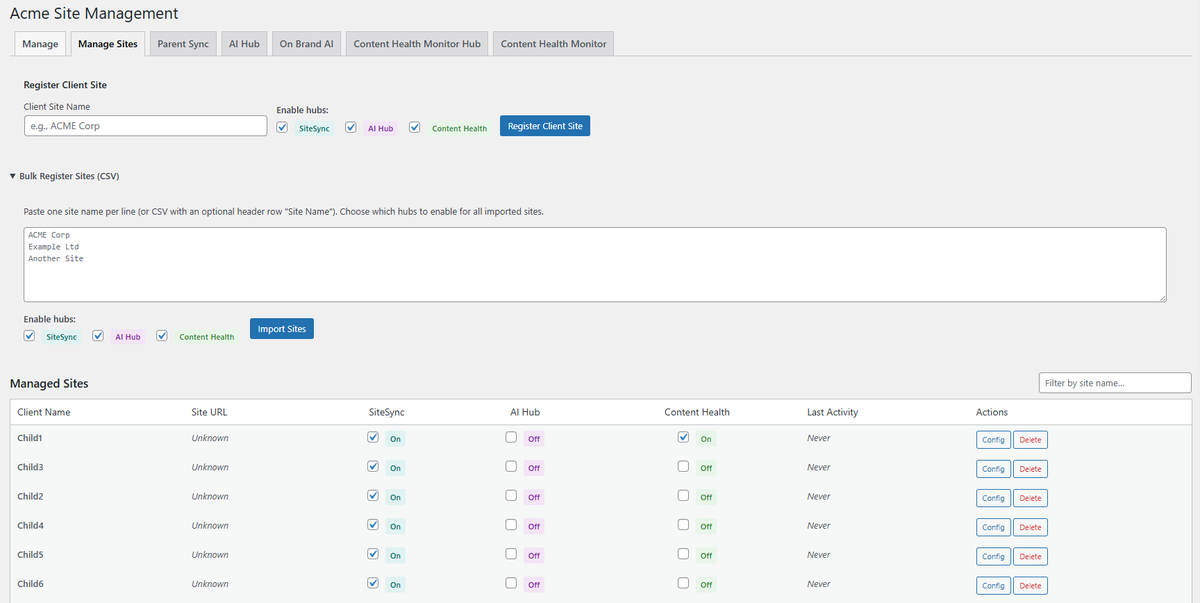Click the Register Client Site button

pos(545,126)
